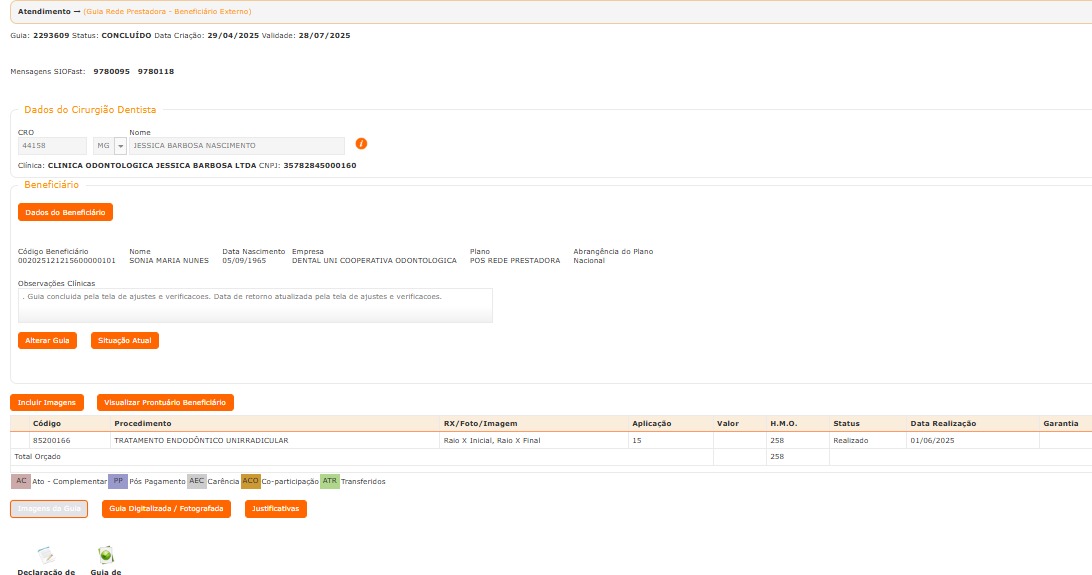Click SIOFast message 9780118
Screen dimensions: 1092x575
(156, 72)
